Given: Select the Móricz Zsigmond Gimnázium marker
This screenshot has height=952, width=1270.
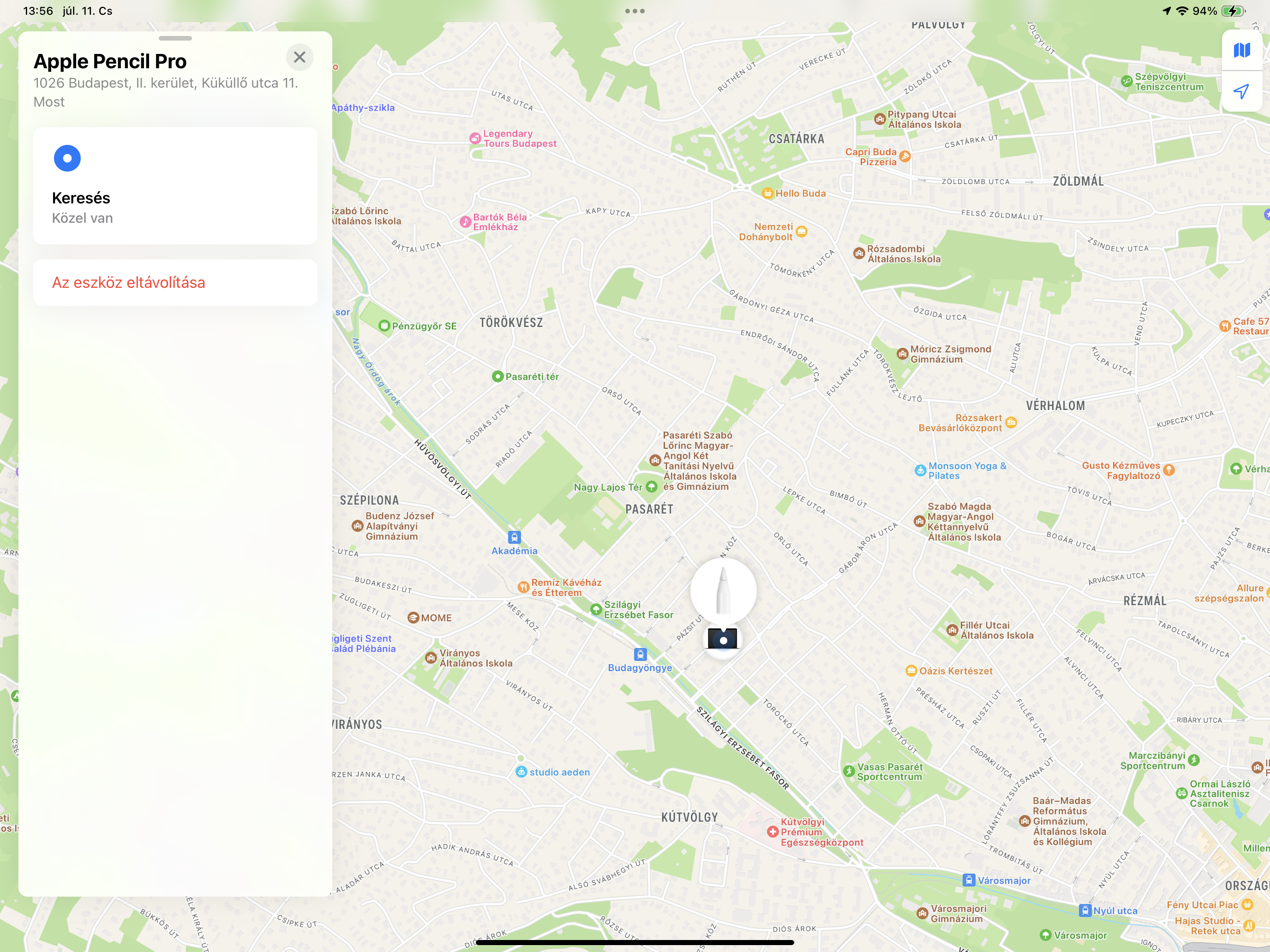Looking at the screenshot, I should 903,354.
